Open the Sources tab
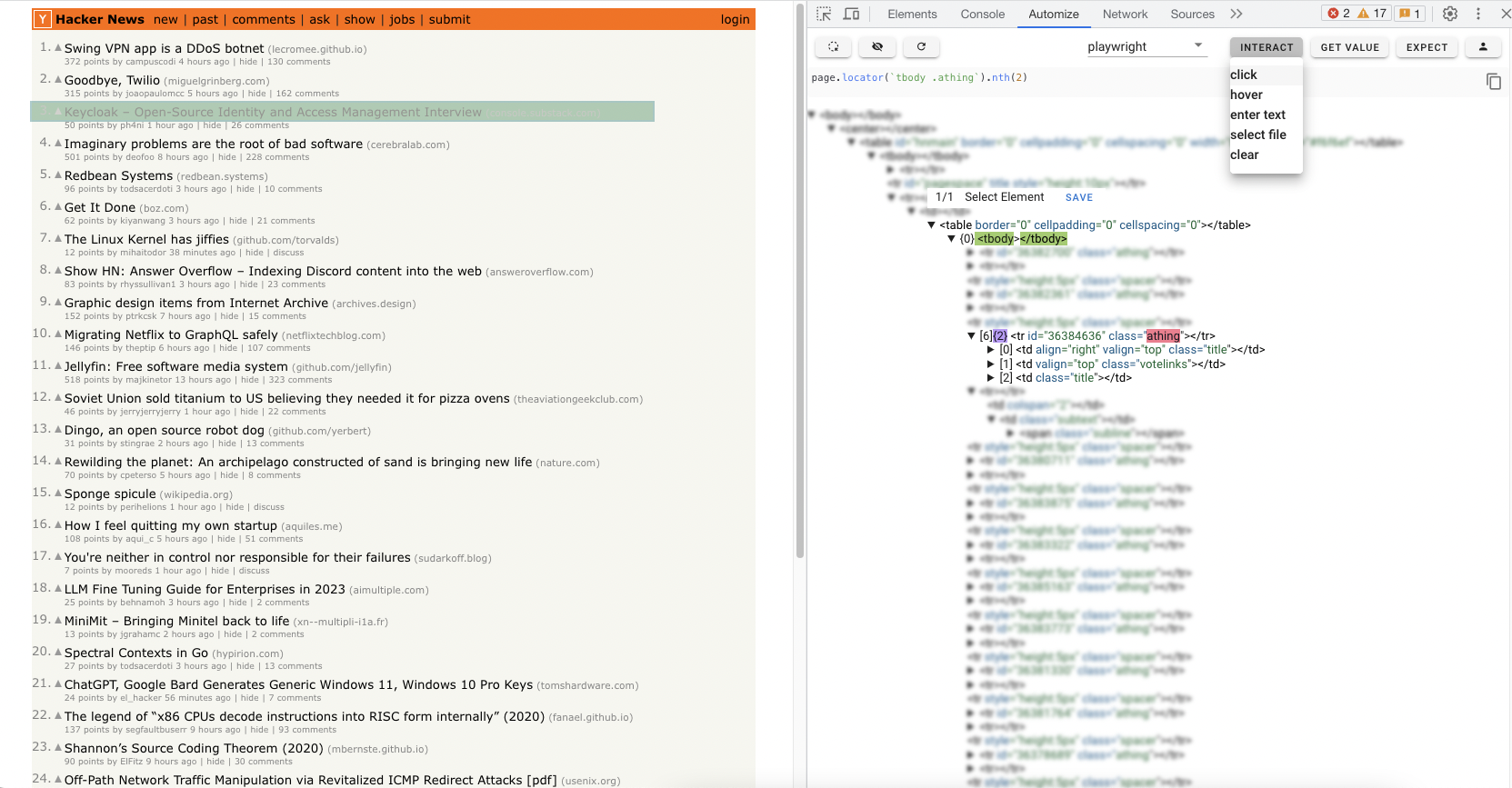Viewport: 1512px width, 788px height. [1192, 14]
